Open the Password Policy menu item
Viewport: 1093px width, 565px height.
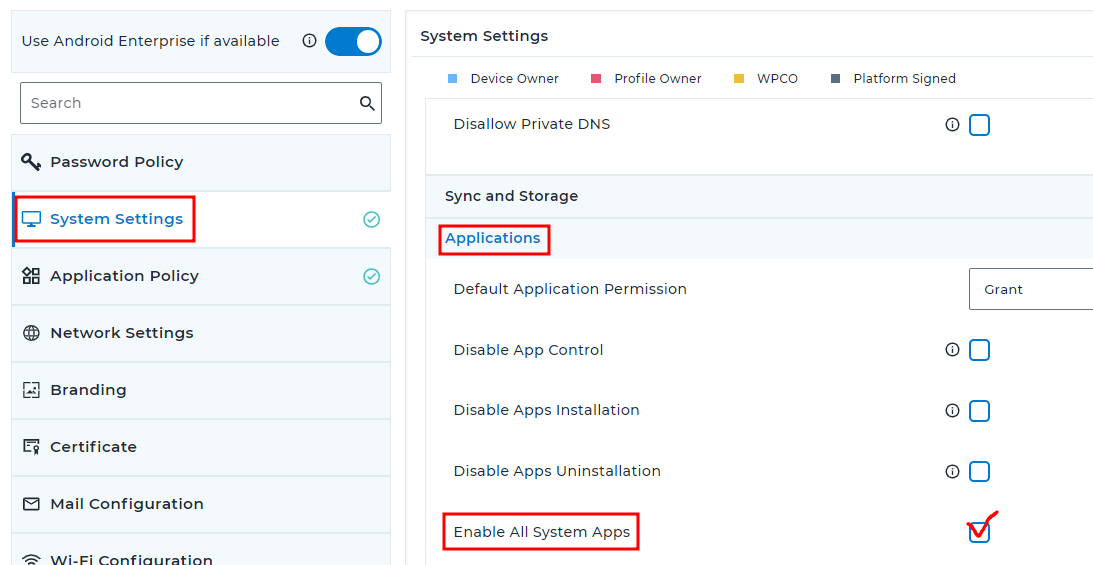(x=201, y=162)
